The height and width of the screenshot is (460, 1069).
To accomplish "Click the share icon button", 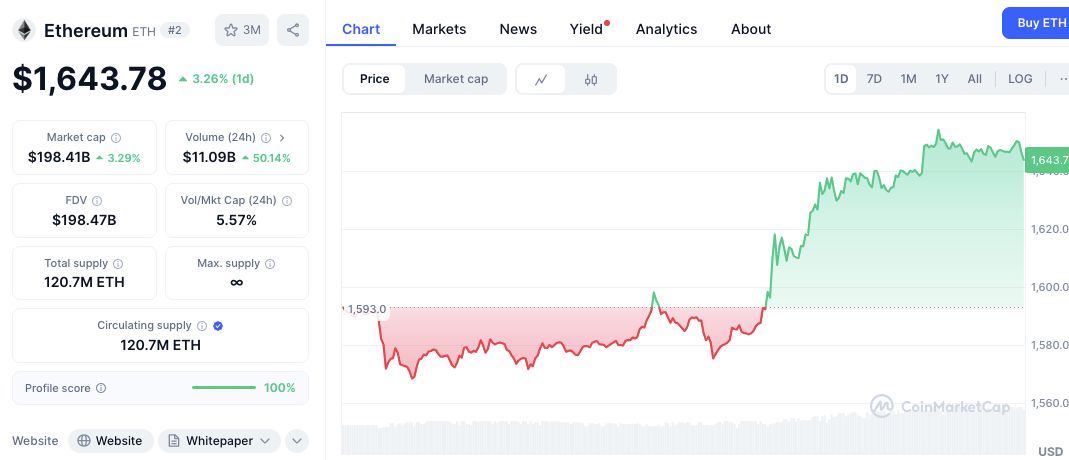I will coord(293,30).
